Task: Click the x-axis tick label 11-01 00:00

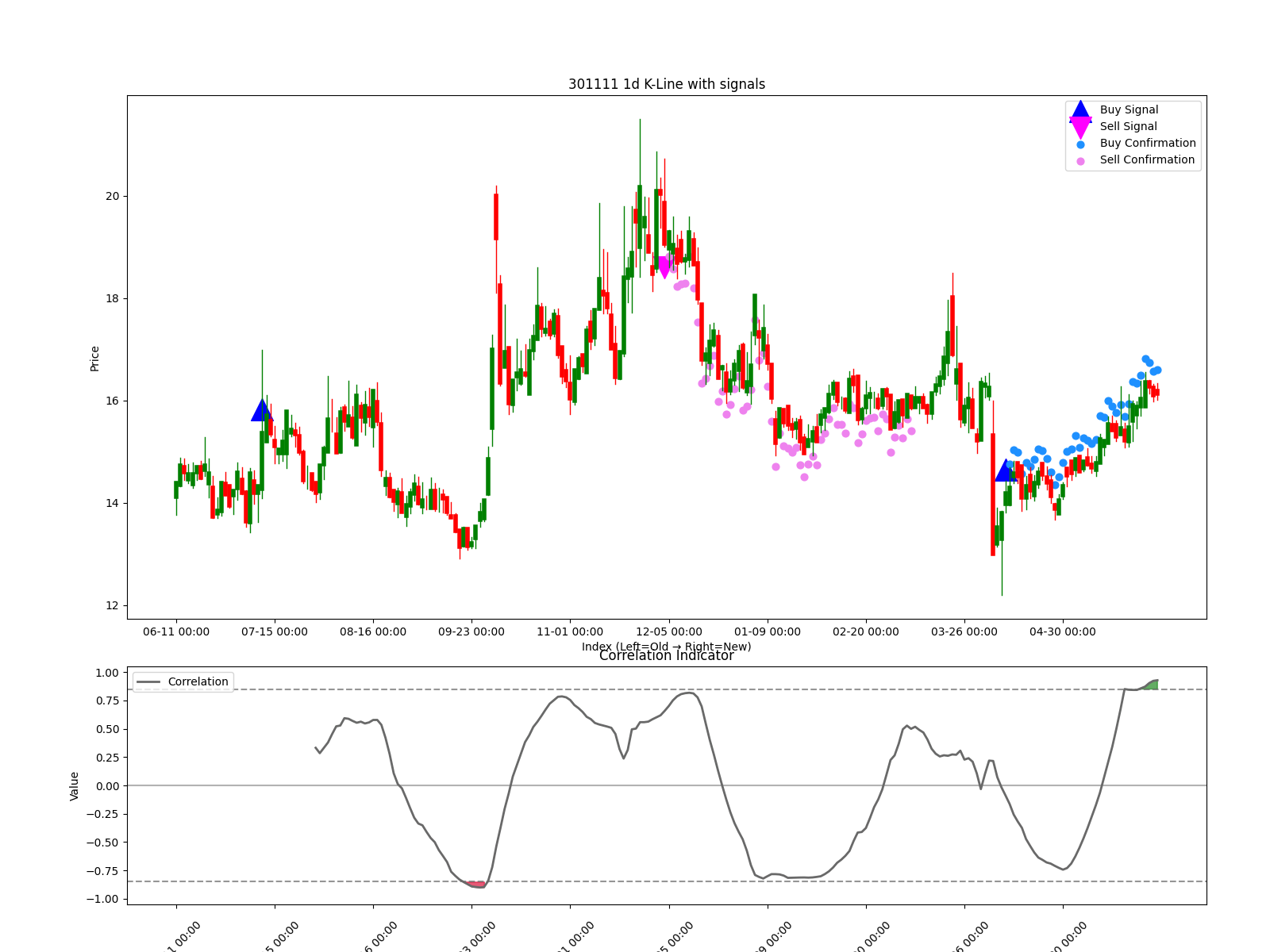Action: (x=570, y=631)
